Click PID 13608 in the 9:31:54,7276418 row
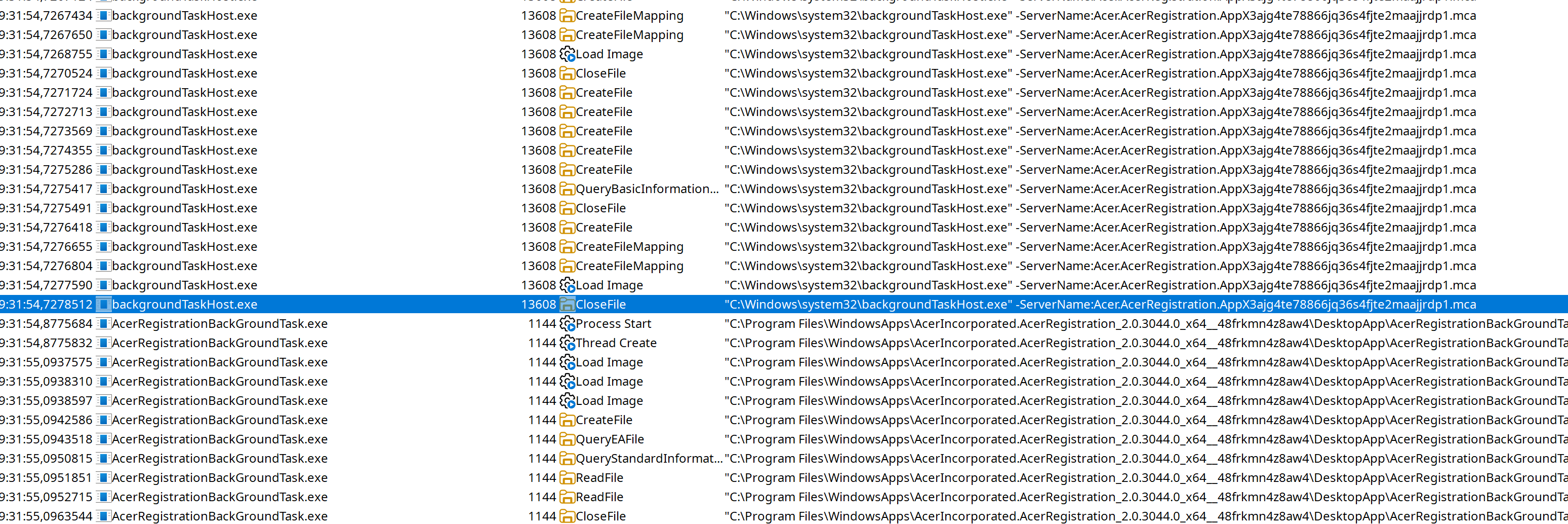This screenshot has height=524, width=1568. 539,227
